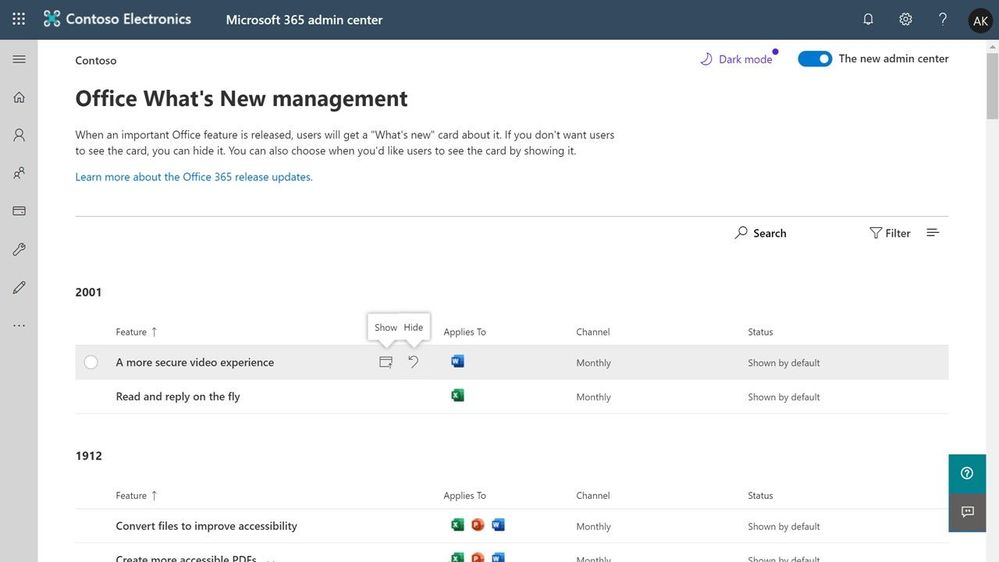Screen dimensions: 999x562
Task: Open Groups in the left sidebar
Action: click(x=19, y=173)
